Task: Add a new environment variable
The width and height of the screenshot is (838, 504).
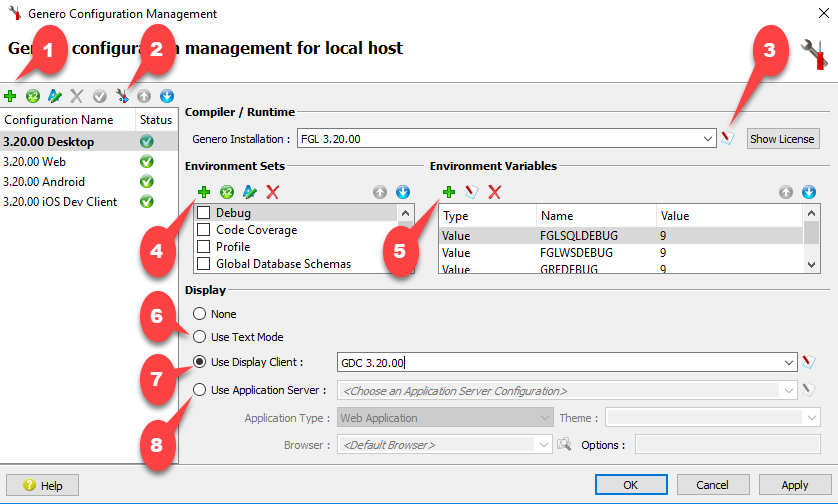Action: coord(449,191)
